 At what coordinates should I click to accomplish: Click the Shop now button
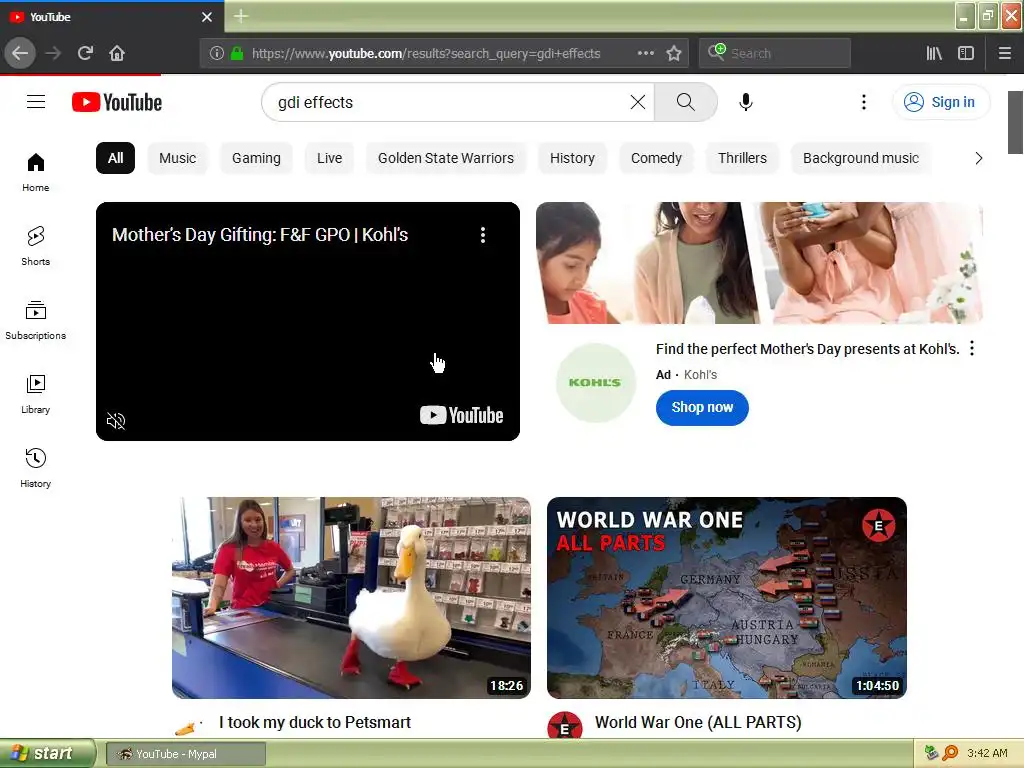[702, 408]
